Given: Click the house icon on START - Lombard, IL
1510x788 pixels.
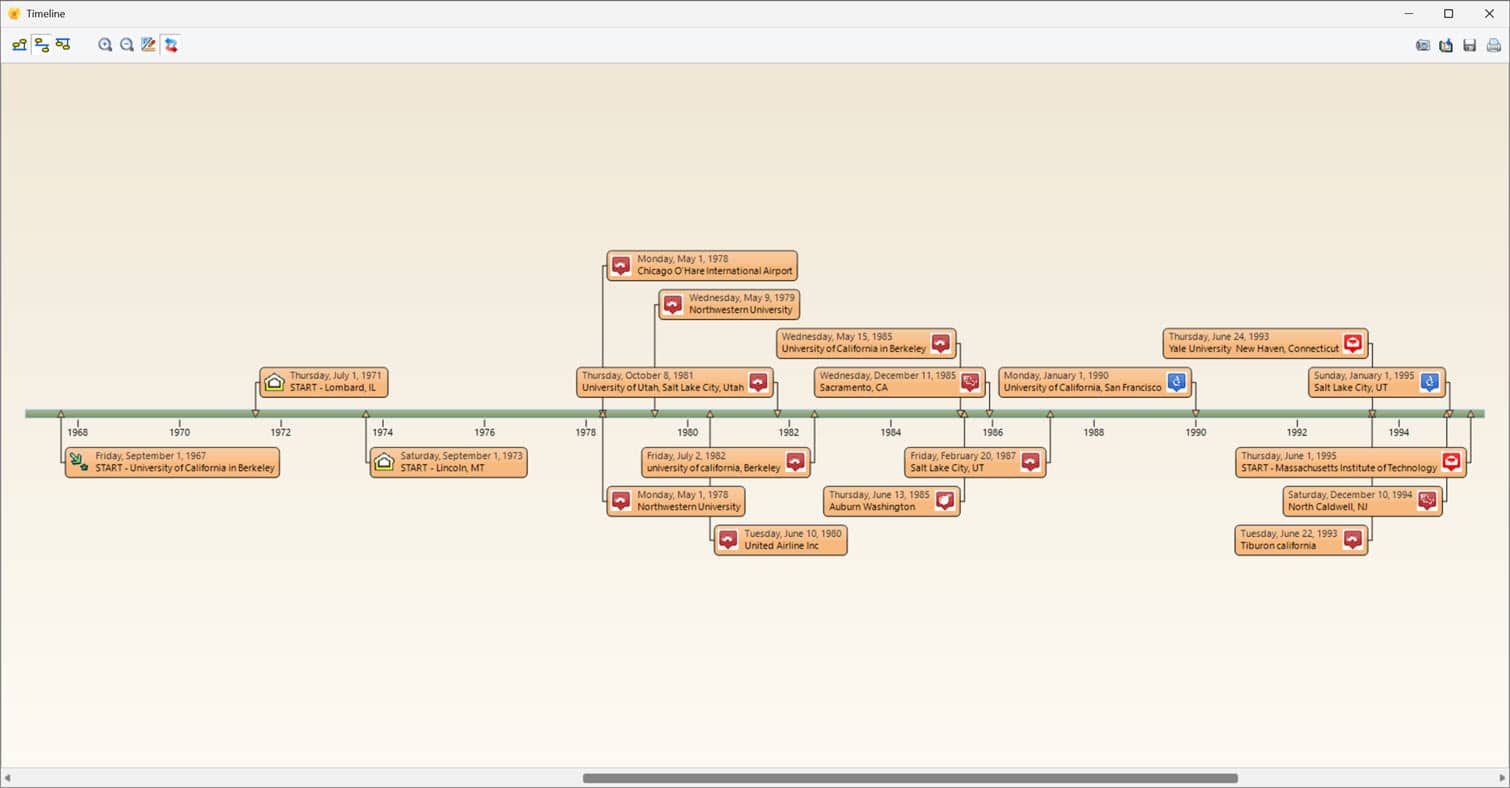Looking at the screenshot, I should tap(274, 382).
